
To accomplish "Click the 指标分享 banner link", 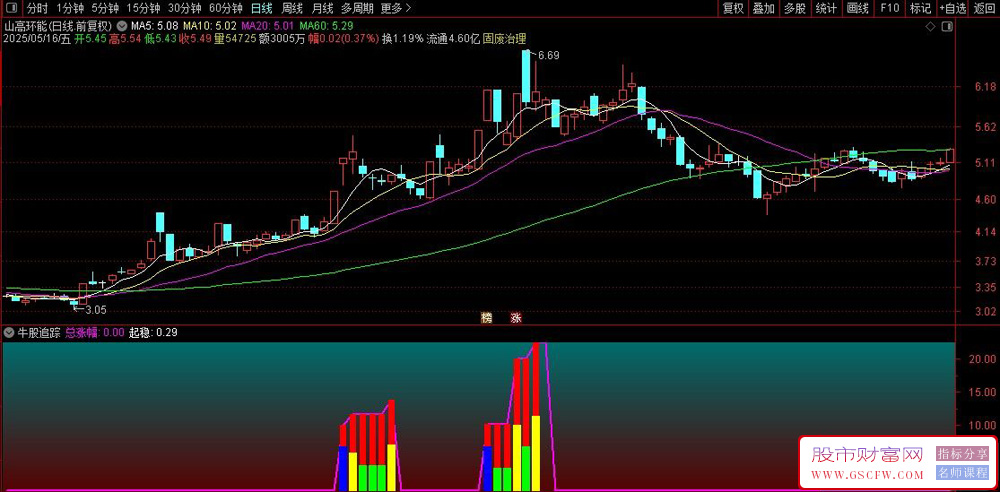I will pos(962,454).
